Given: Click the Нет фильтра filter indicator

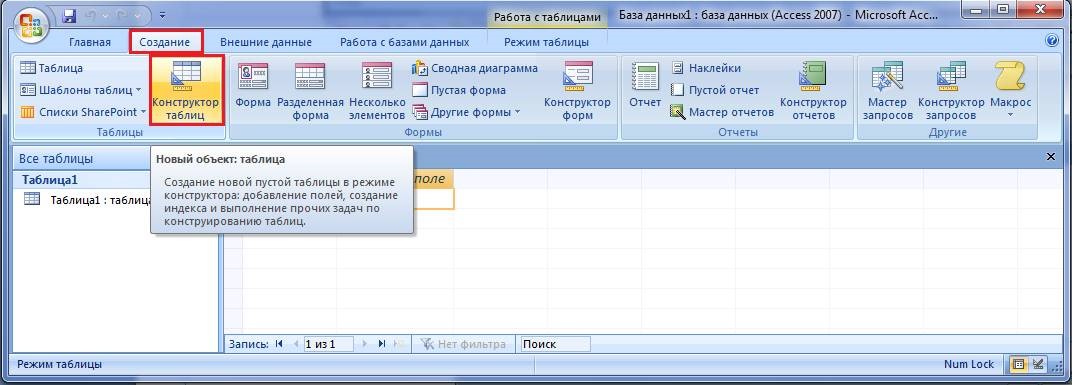Looking at the screenshot, I should pos(464,344).
